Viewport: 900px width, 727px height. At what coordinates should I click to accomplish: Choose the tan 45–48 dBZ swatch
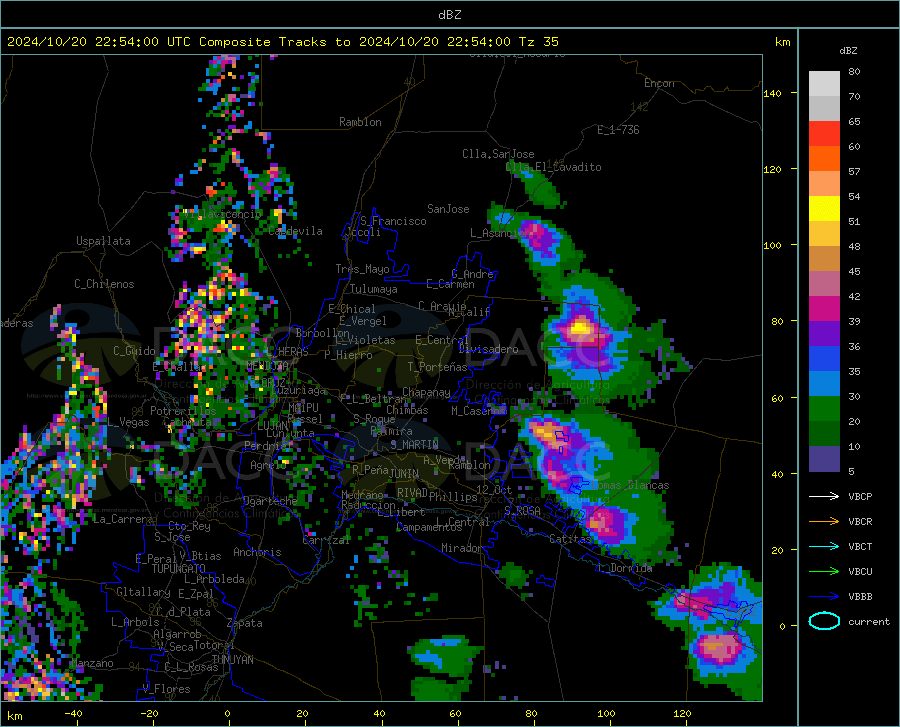824,259
